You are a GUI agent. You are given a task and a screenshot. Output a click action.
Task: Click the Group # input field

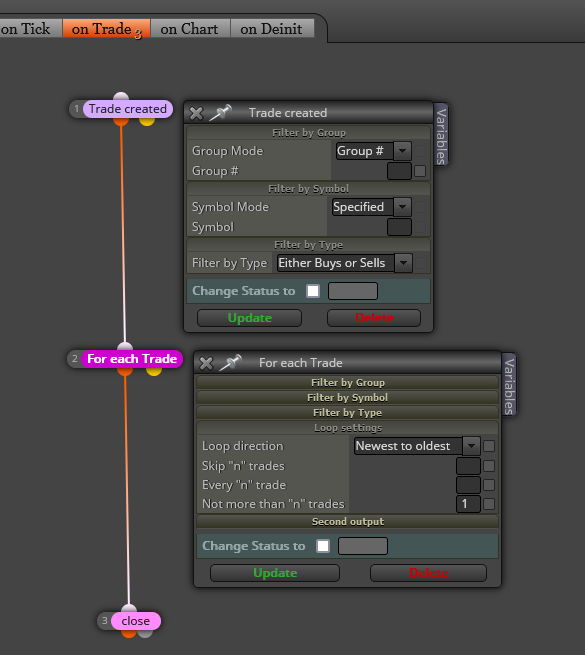click(x=399, y=171)
